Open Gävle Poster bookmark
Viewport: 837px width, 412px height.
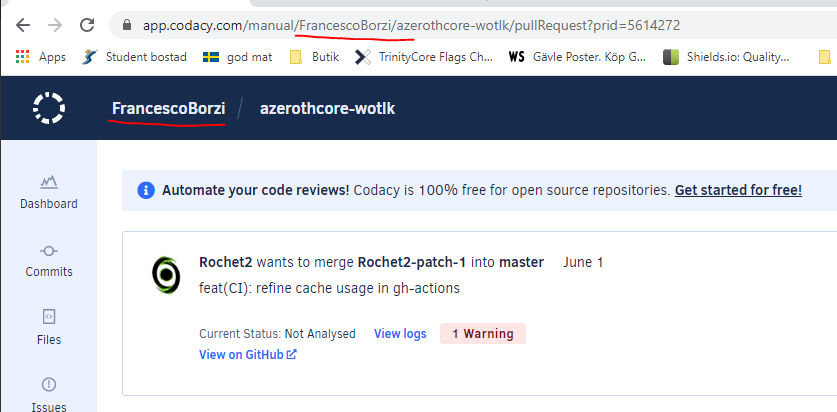(577, 57)
